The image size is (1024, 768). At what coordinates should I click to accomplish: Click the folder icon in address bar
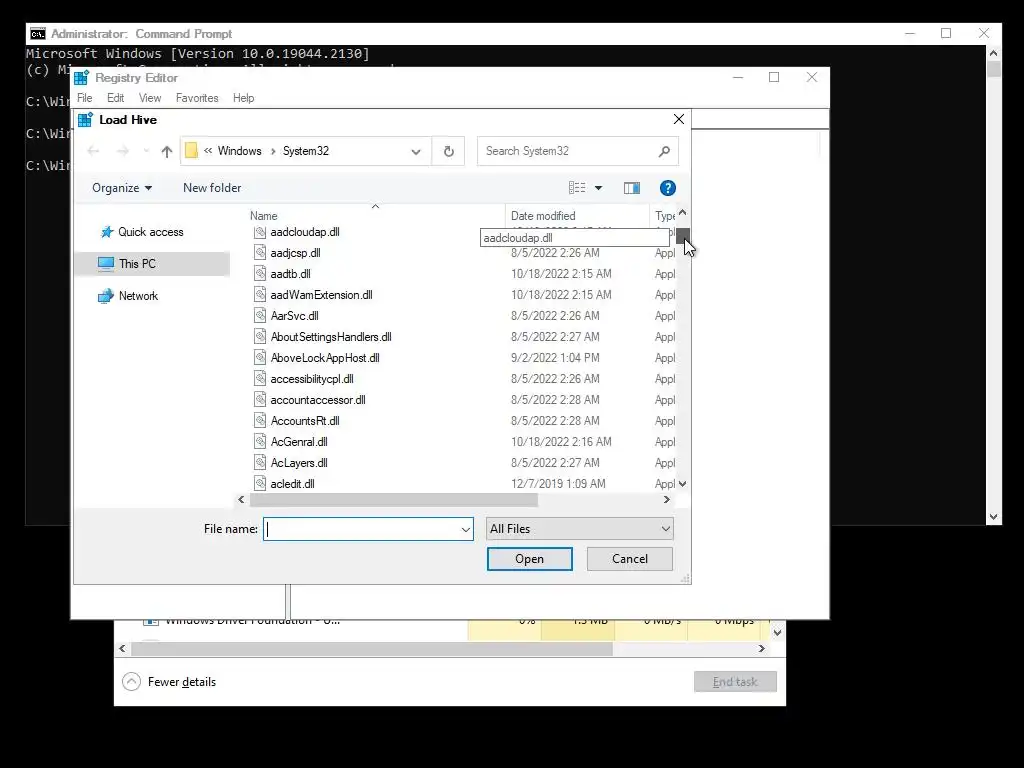pos(191,151)
